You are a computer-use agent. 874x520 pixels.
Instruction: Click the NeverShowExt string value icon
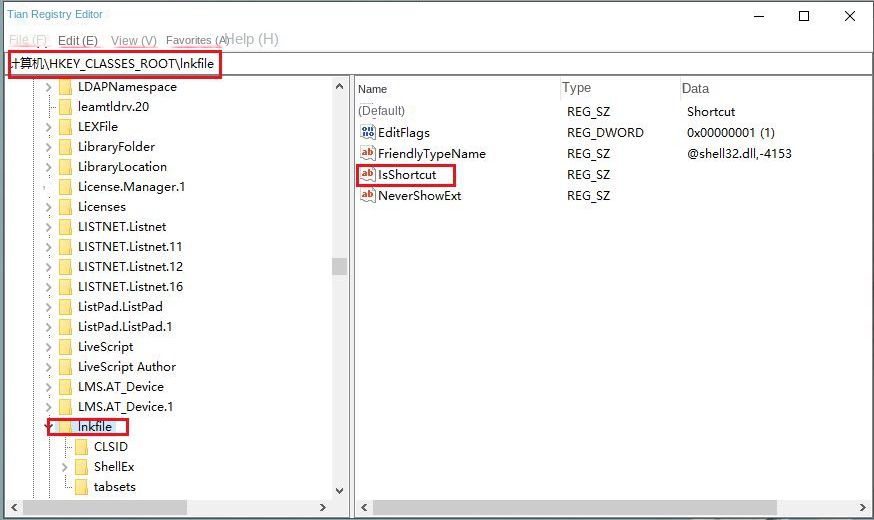click(367, 196)
